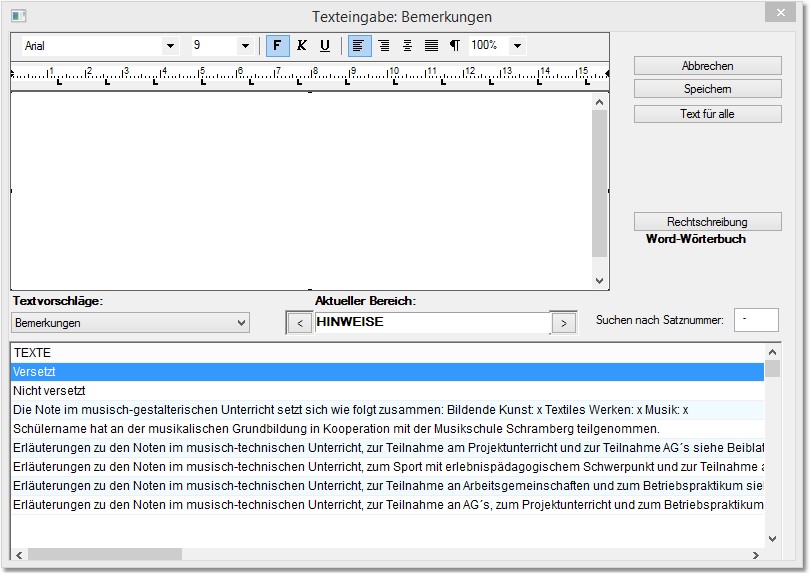Open the font size dropdown

tap(245, 46)
